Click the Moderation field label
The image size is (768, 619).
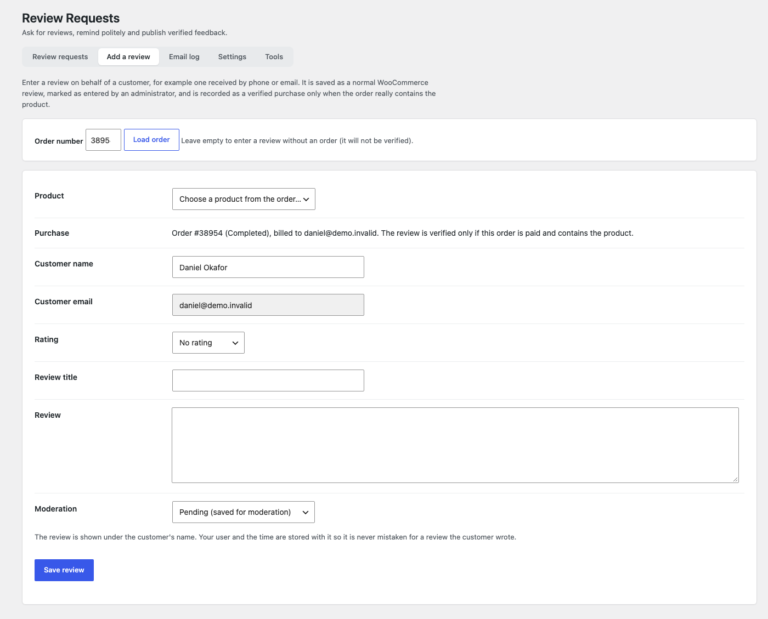tap(55, 509)
